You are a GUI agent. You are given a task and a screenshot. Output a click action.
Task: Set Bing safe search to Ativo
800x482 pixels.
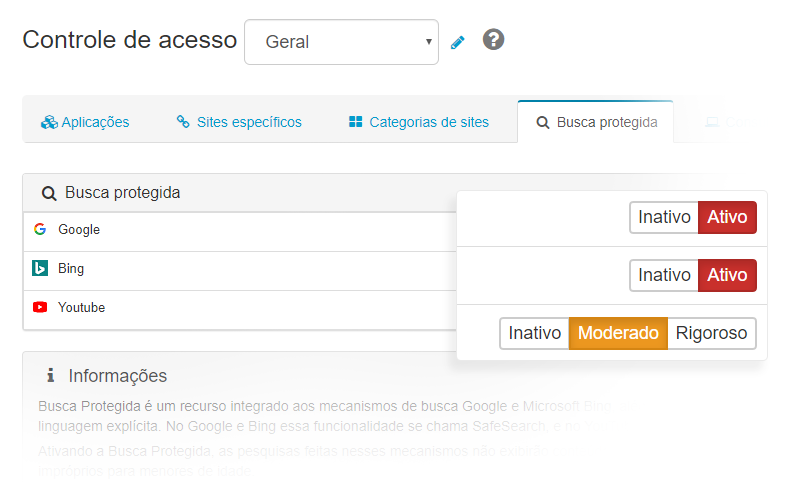(x=727, y=275)
